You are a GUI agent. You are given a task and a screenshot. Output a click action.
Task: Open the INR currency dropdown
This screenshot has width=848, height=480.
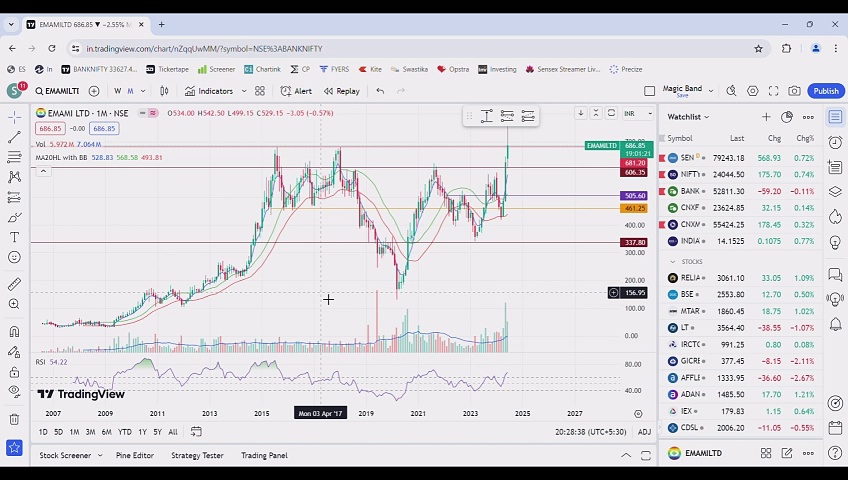pos(638,114)
